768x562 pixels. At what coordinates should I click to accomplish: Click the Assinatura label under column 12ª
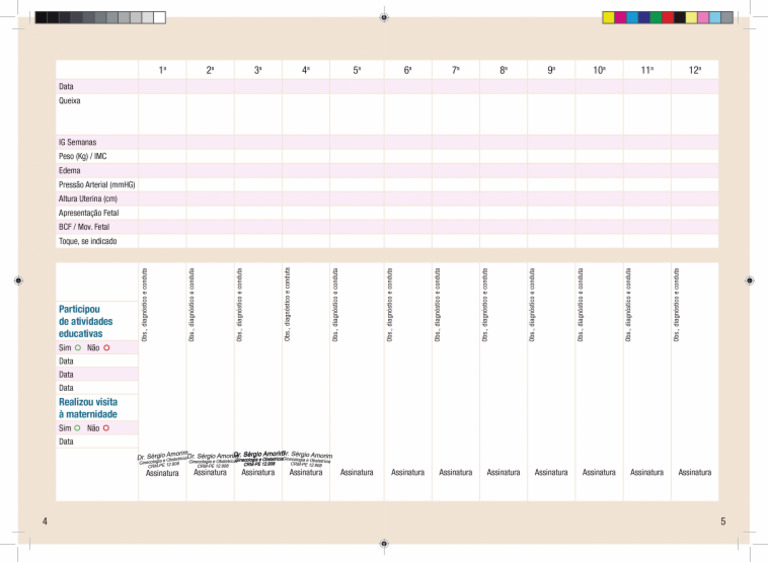click(x=695, y=473)
